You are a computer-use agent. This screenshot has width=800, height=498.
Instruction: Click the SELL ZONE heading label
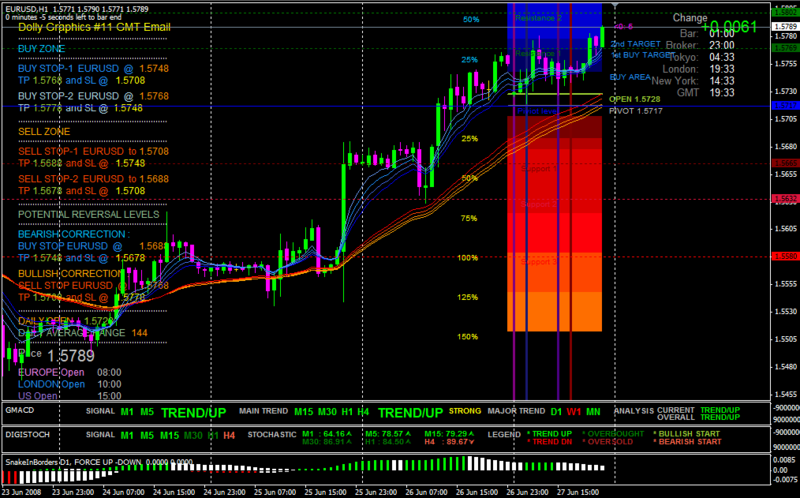coord(41,130)
